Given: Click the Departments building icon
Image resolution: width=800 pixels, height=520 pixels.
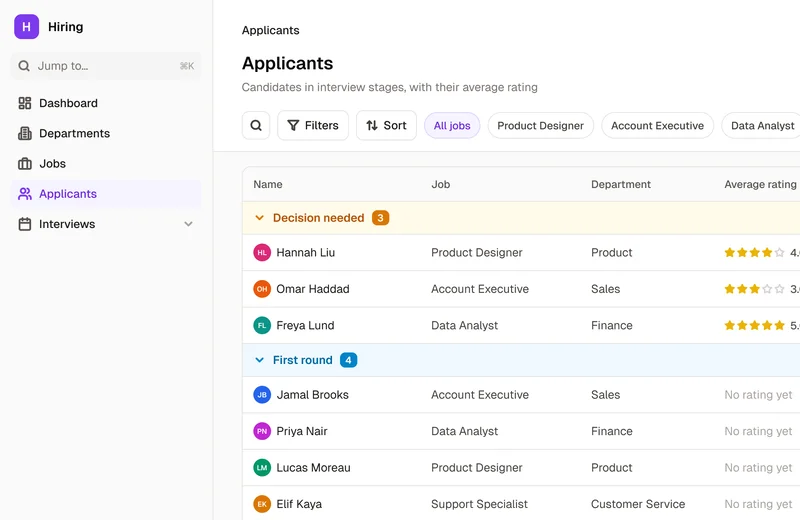Looking at the screenshot, I should [24, 133].
